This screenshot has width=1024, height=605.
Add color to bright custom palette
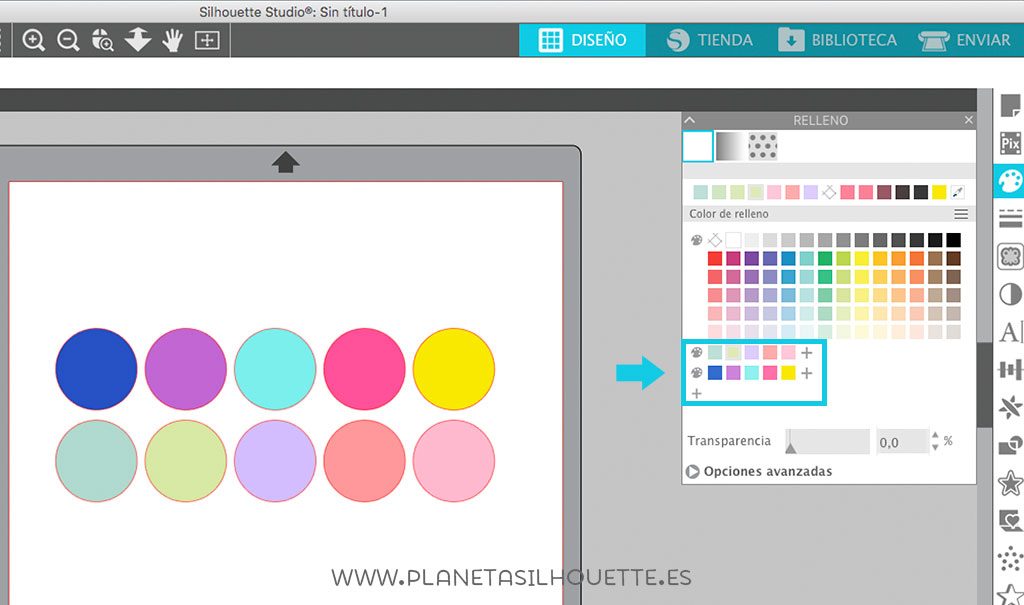click(x=807, y=373)
